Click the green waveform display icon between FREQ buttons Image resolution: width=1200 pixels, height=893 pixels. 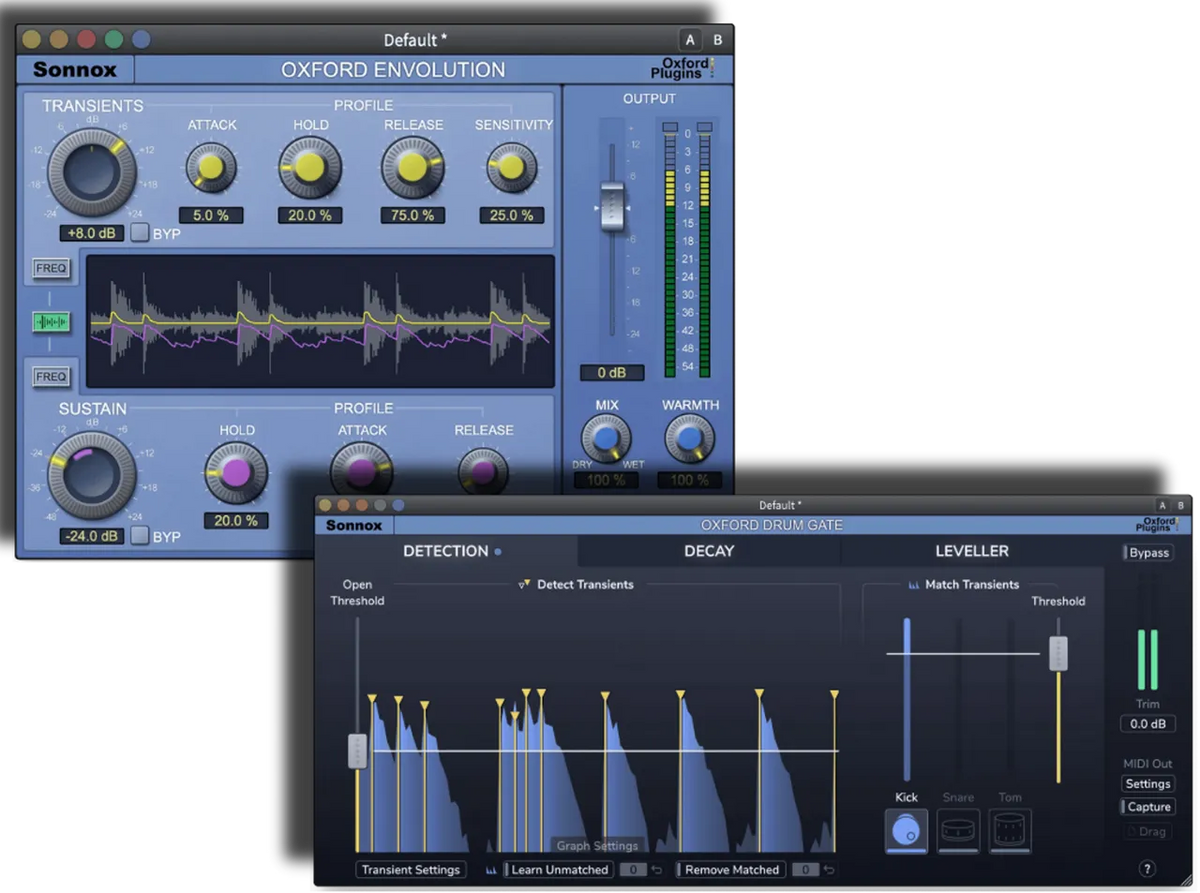[x=50, y=323]
